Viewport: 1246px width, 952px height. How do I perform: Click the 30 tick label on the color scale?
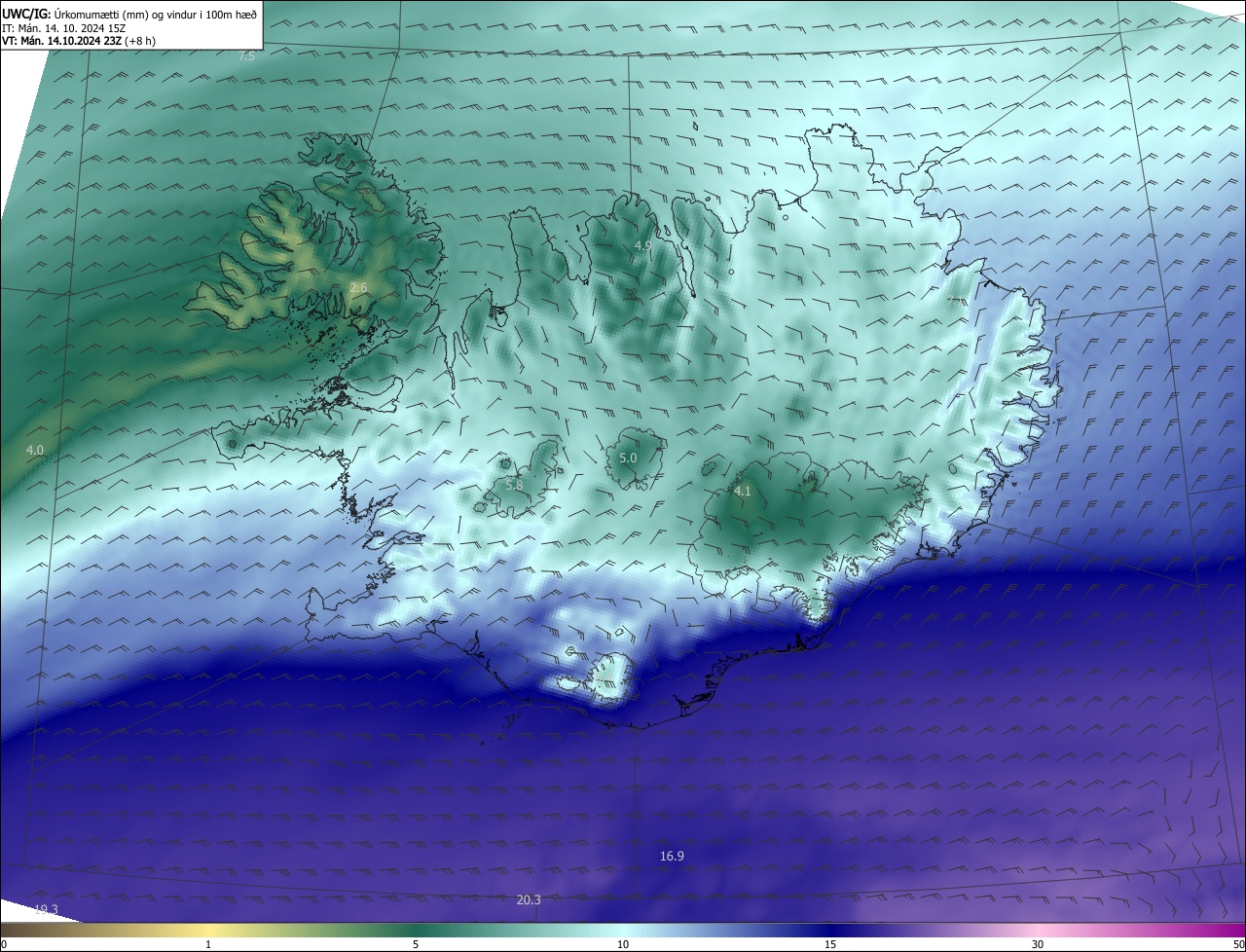(x=1038, y=944)
